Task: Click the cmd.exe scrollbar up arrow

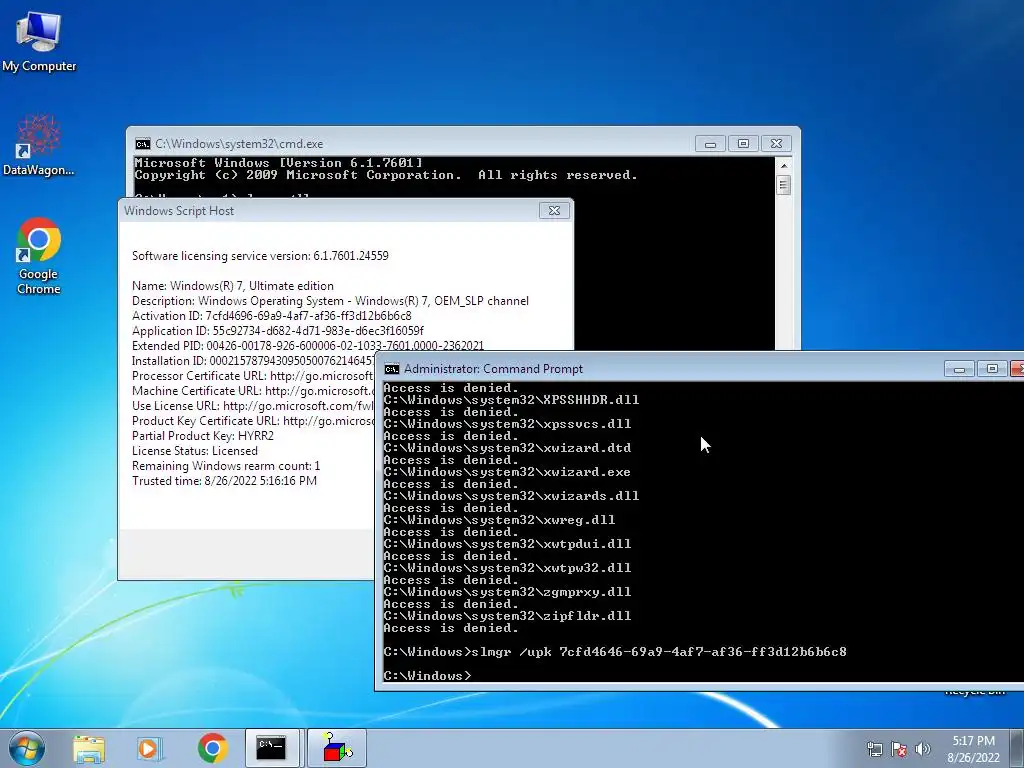Action: (784, 166)
